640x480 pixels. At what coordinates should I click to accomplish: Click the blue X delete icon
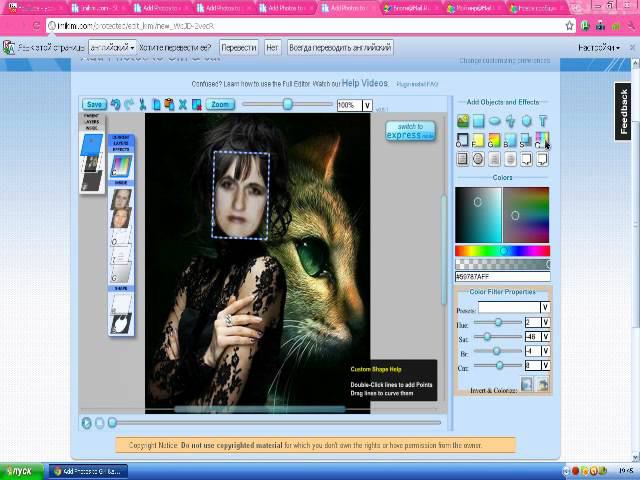[x=183, y=104]
